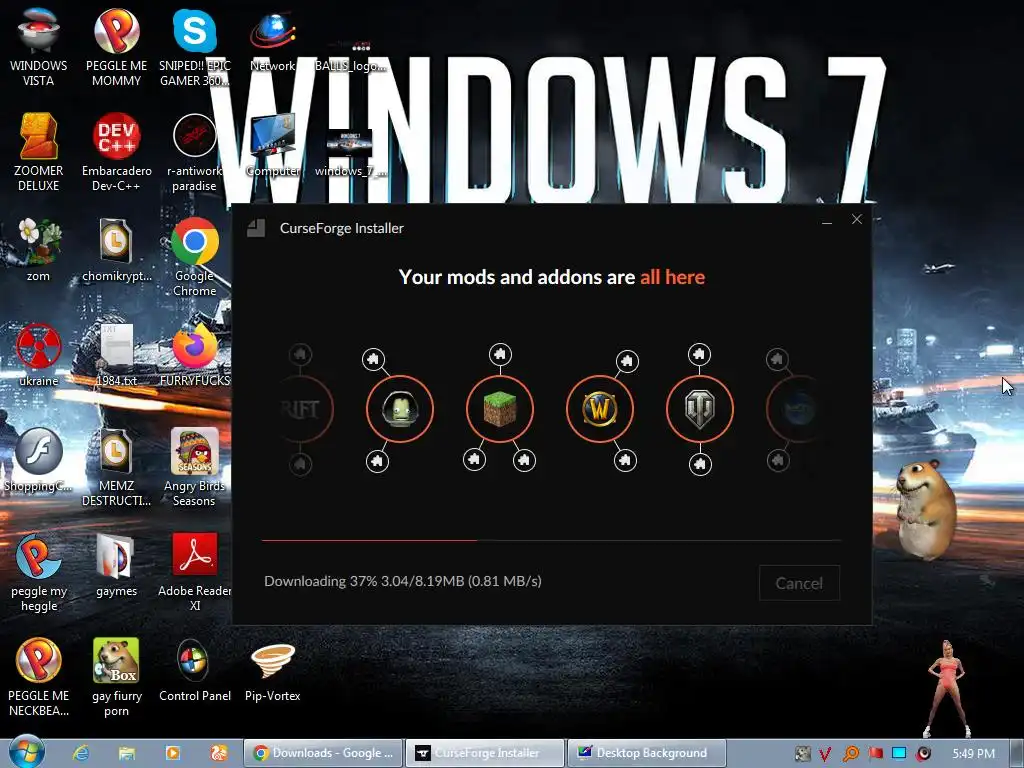
Task: Open Windows Explorer from taskbar
Action: coord(127,753)
